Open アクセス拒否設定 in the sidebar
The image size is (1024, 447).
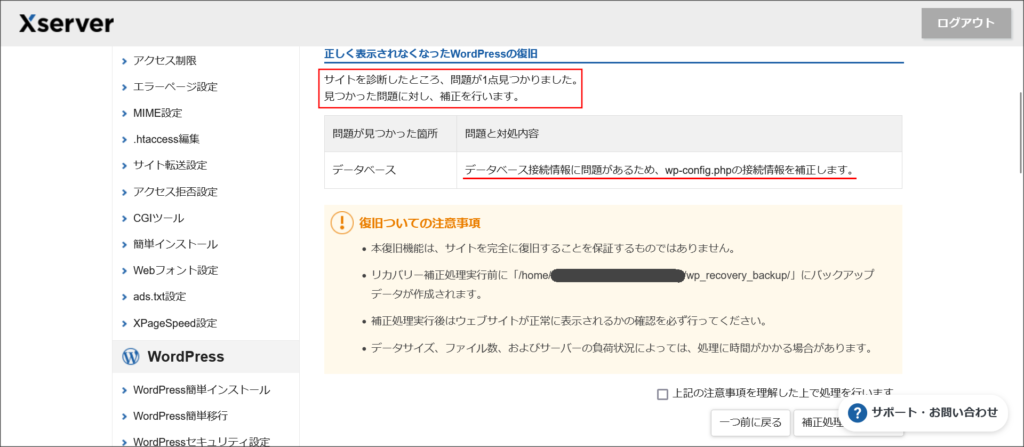coord(175,191)
